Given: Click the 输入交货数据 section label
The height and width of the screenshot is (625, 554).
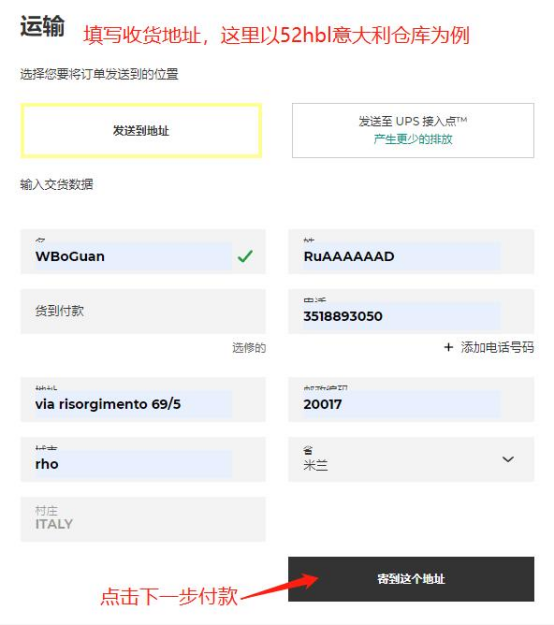Looking at the screenshot, I should coord(57,185).
